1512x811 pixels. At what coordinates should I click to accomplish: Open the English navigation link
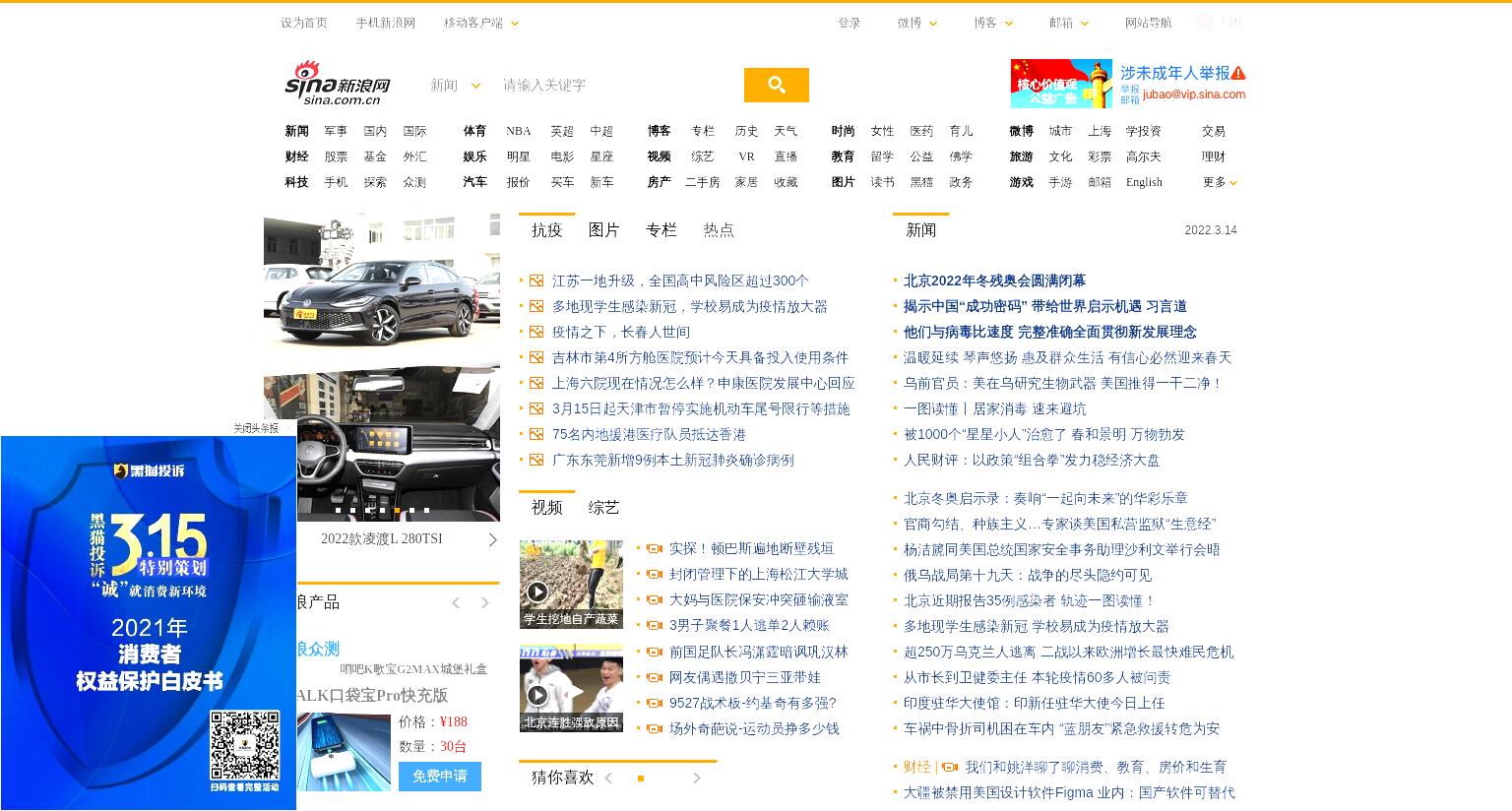(x=1144, y=182)
